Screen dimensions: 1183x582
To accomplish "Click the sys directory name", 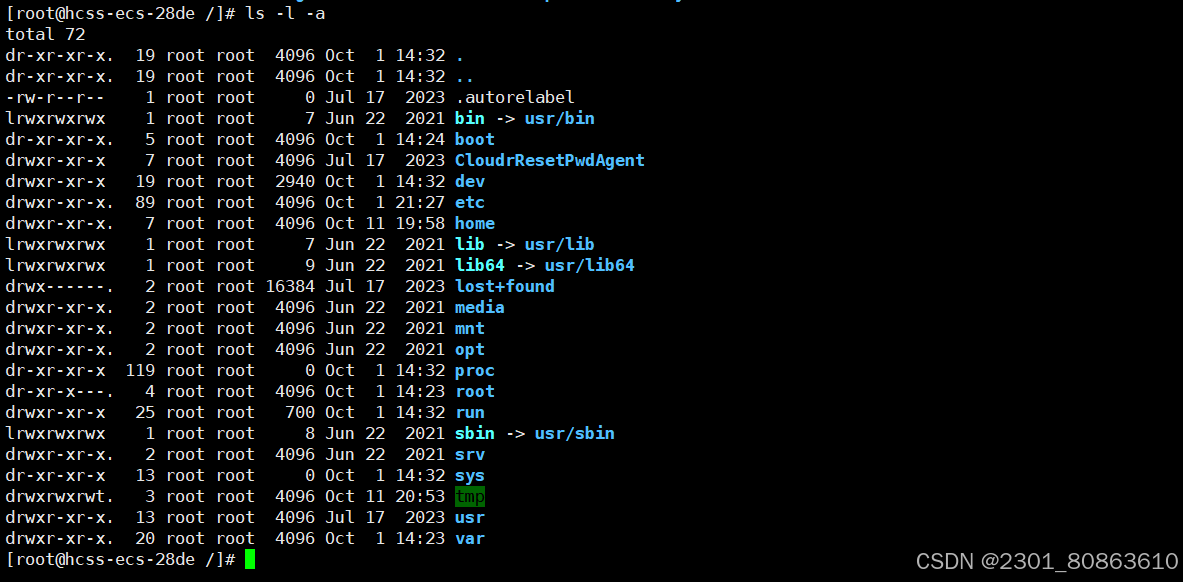I will [469, 476].
